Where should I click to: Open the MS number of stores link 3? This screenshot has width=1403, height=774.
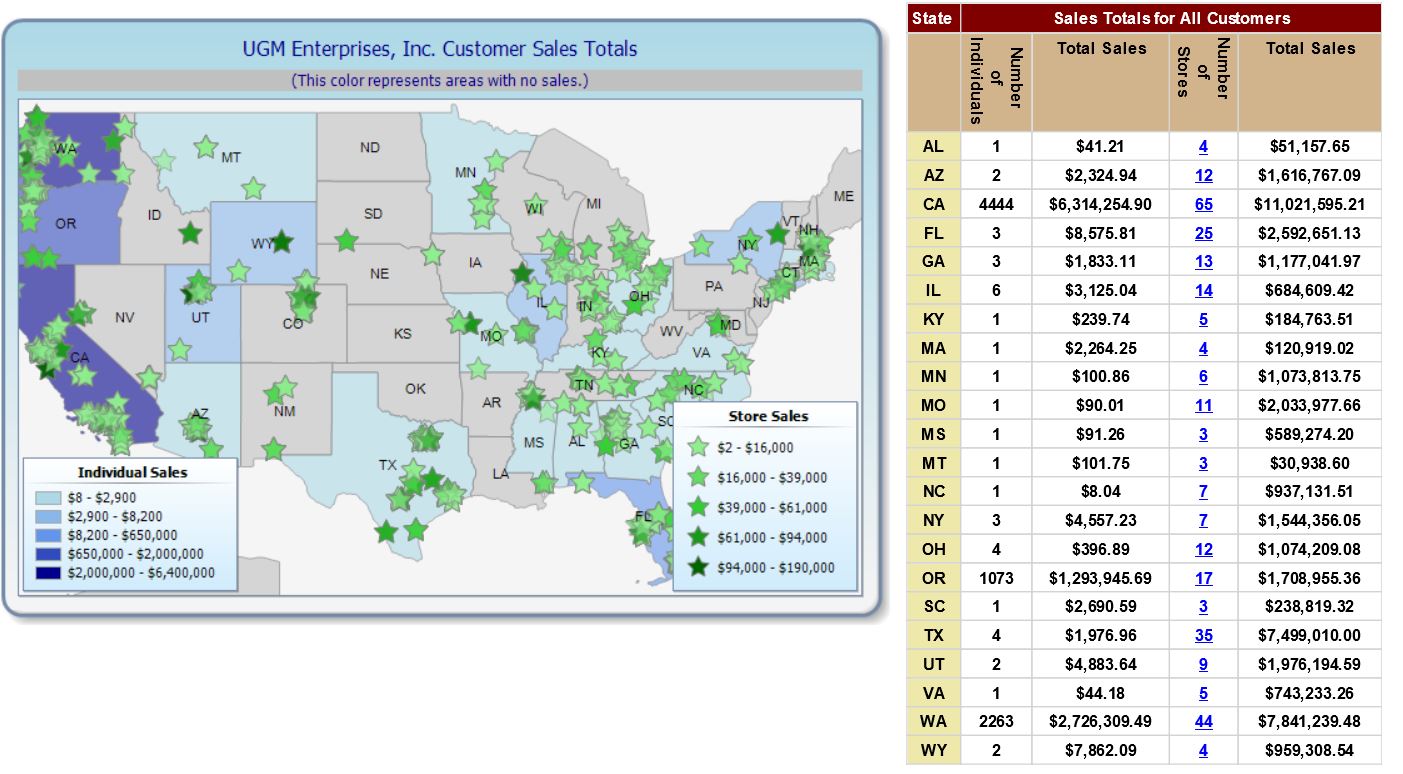click(x=1203, y=434)
